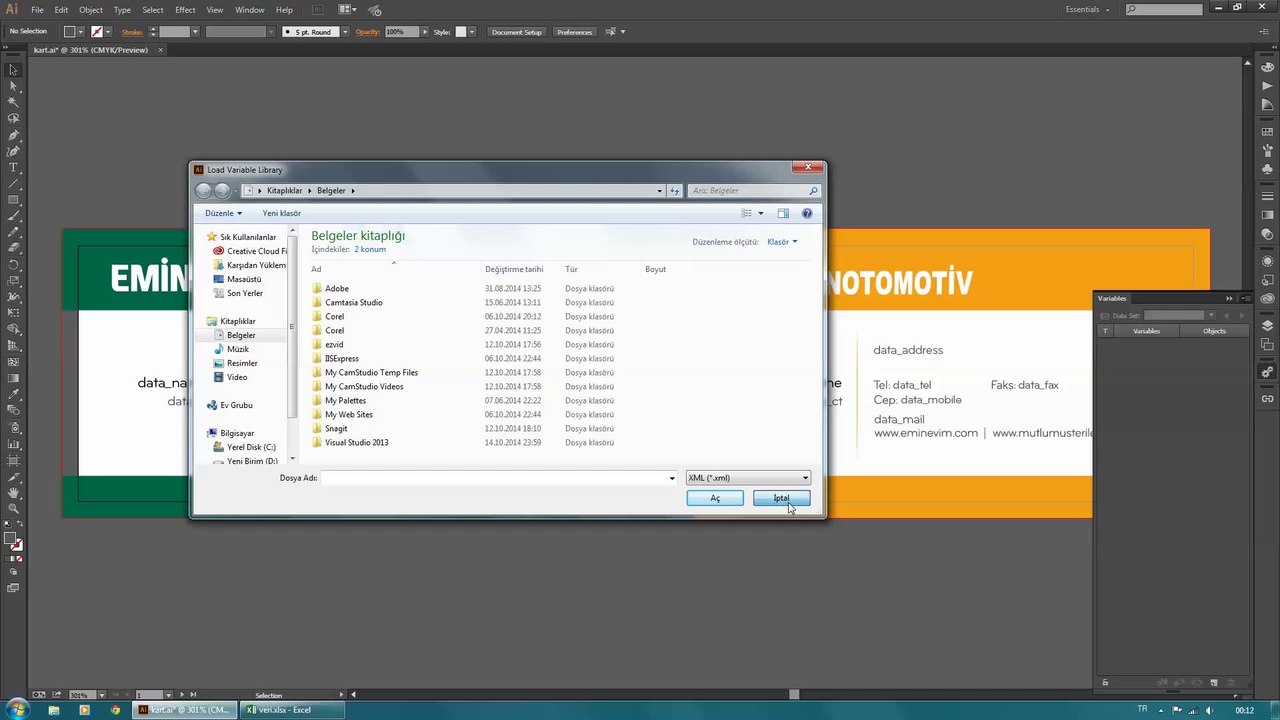The image size is (1280, 720).
Task: Select Masaüstü in the dialog sidebar
Action: click(x=244, y=279)
